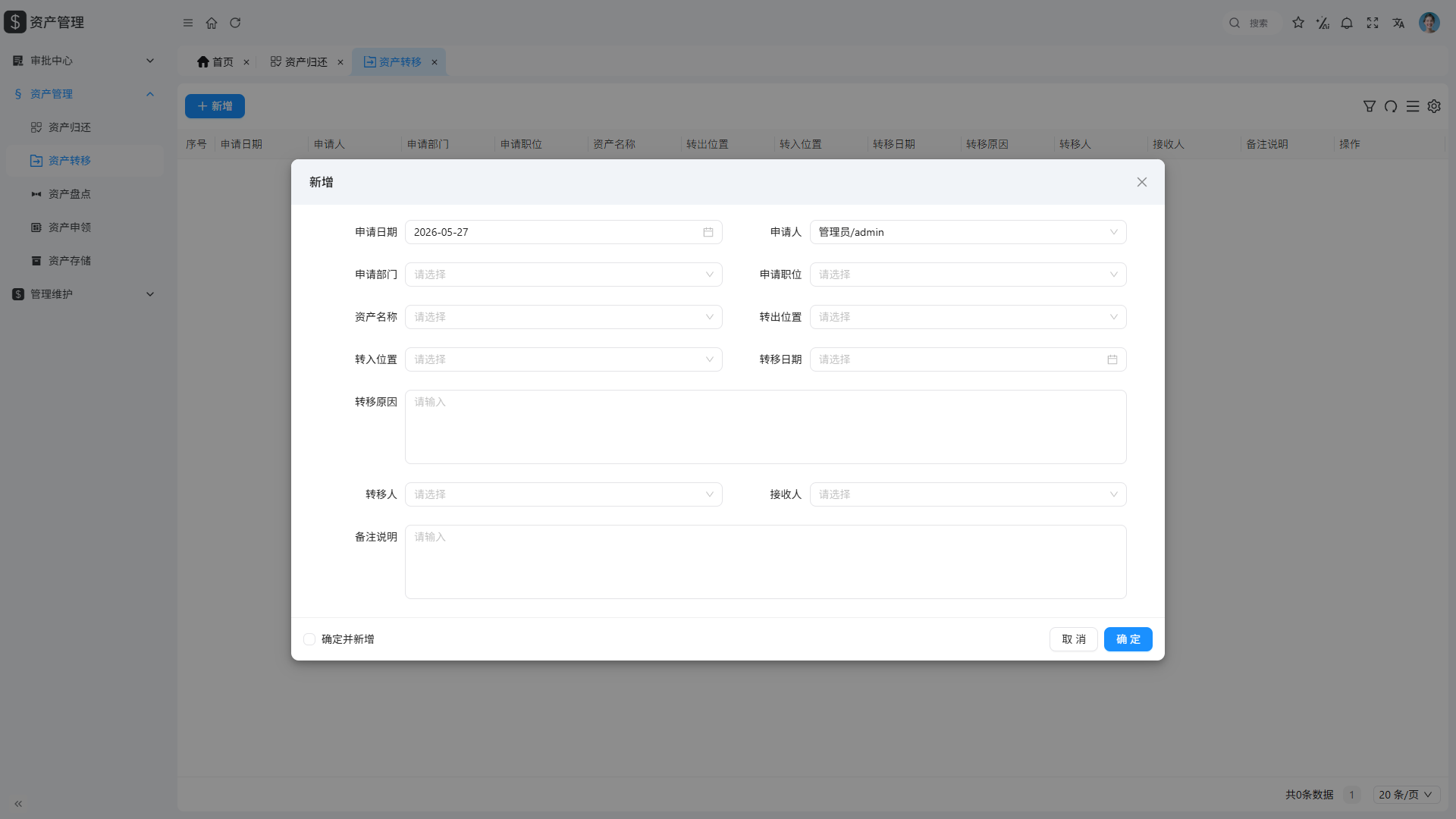Open the 申请职位 dropdown
This screenshot has height=819, width=1456.
pyautogui.click(x=968, y=275)
